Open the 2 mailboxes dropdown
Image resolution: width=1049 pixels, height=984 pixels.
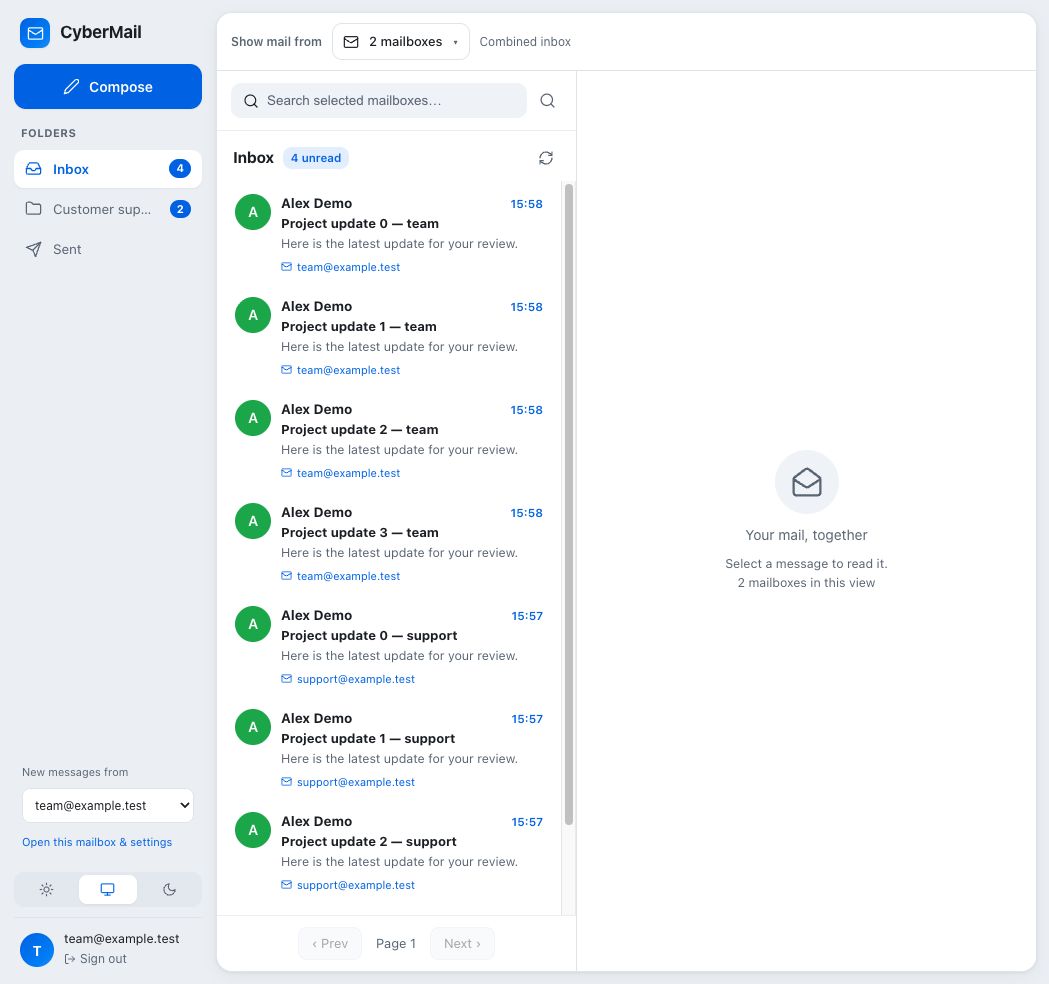[x=401, y=41]
